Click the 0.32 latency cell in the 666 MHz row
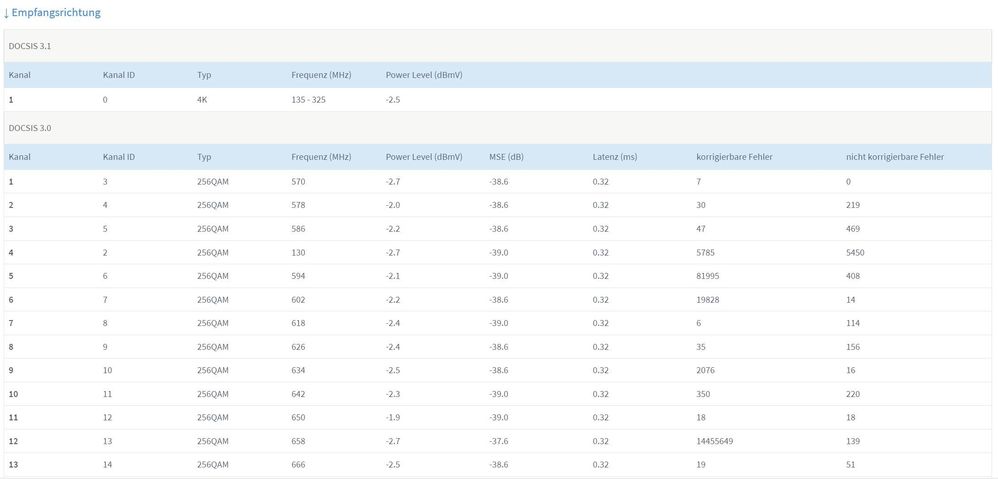 [600, 465]
